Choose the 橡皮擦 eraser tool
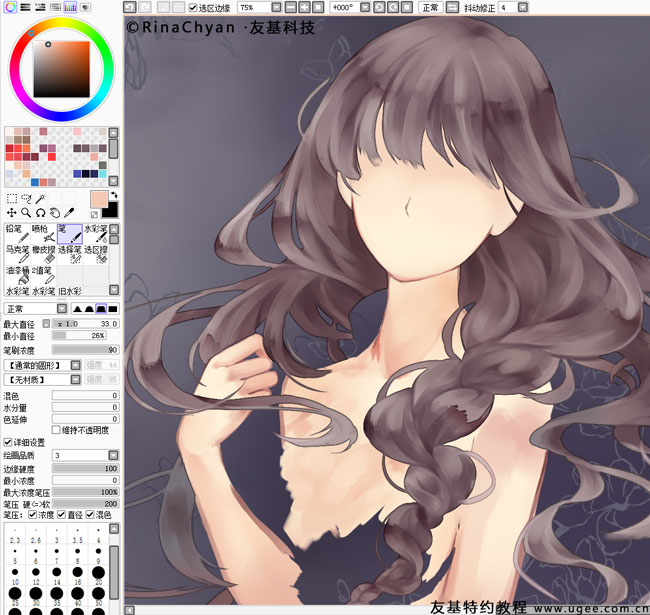This screenshot has width=650, height=615. tap(43, 254)
